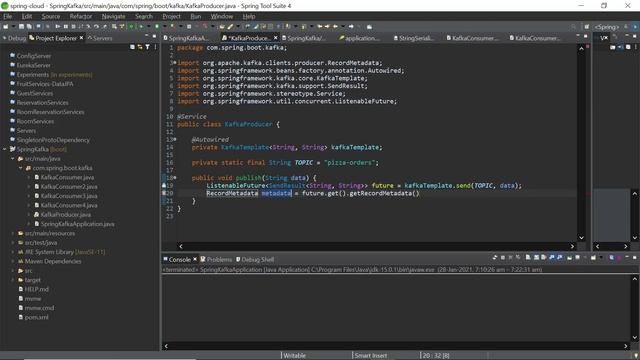Screen dimensions: 640x360
Task: Close the Console view tab
Action: point(195,259)
